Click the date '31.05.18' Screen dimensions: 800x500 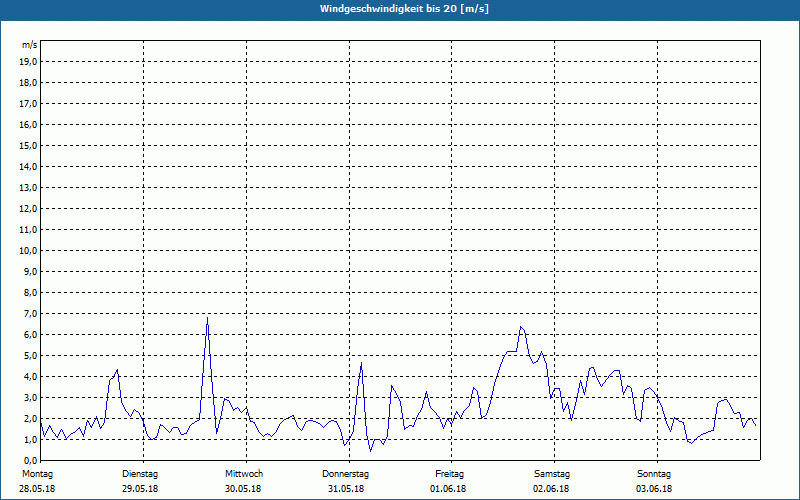tap(346, 489)
